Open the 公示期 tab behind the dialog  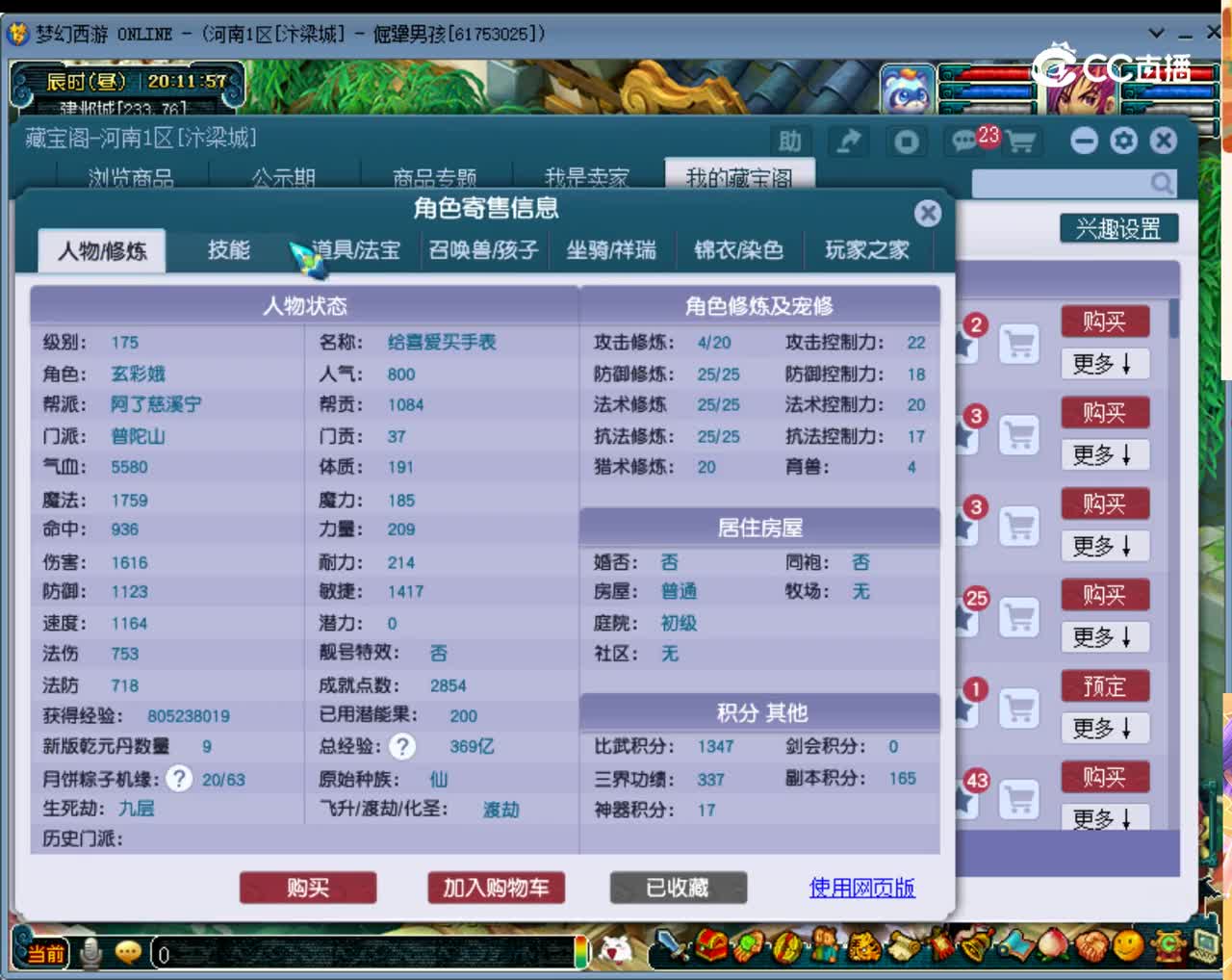tap(284, 177)
